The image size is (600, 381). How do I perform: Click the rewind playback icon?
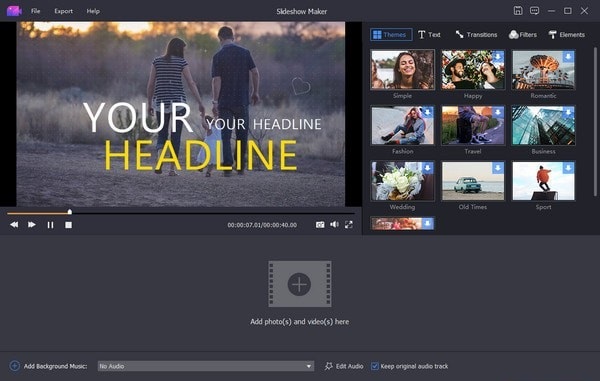coord(14,225)
